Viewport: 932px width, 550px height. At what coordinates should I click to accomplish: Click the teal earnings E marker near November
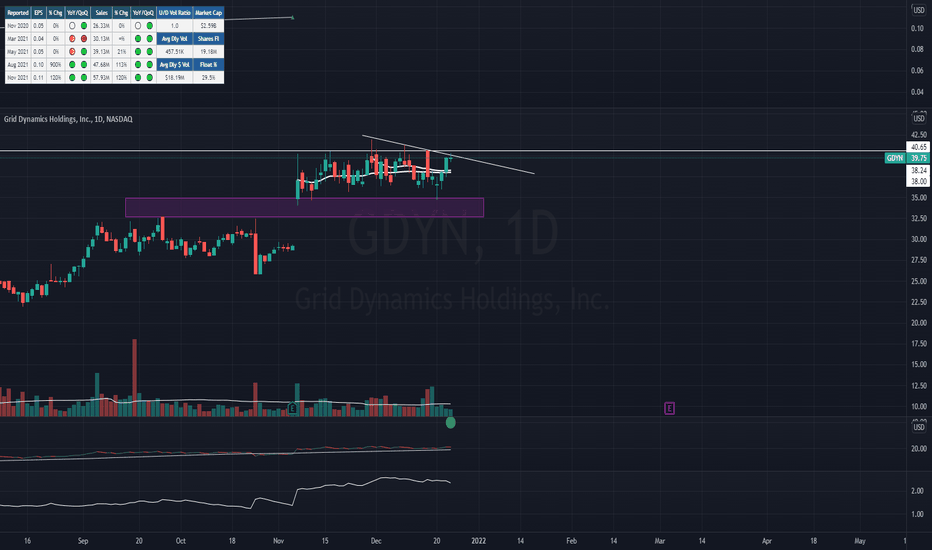tap(292, 408)
